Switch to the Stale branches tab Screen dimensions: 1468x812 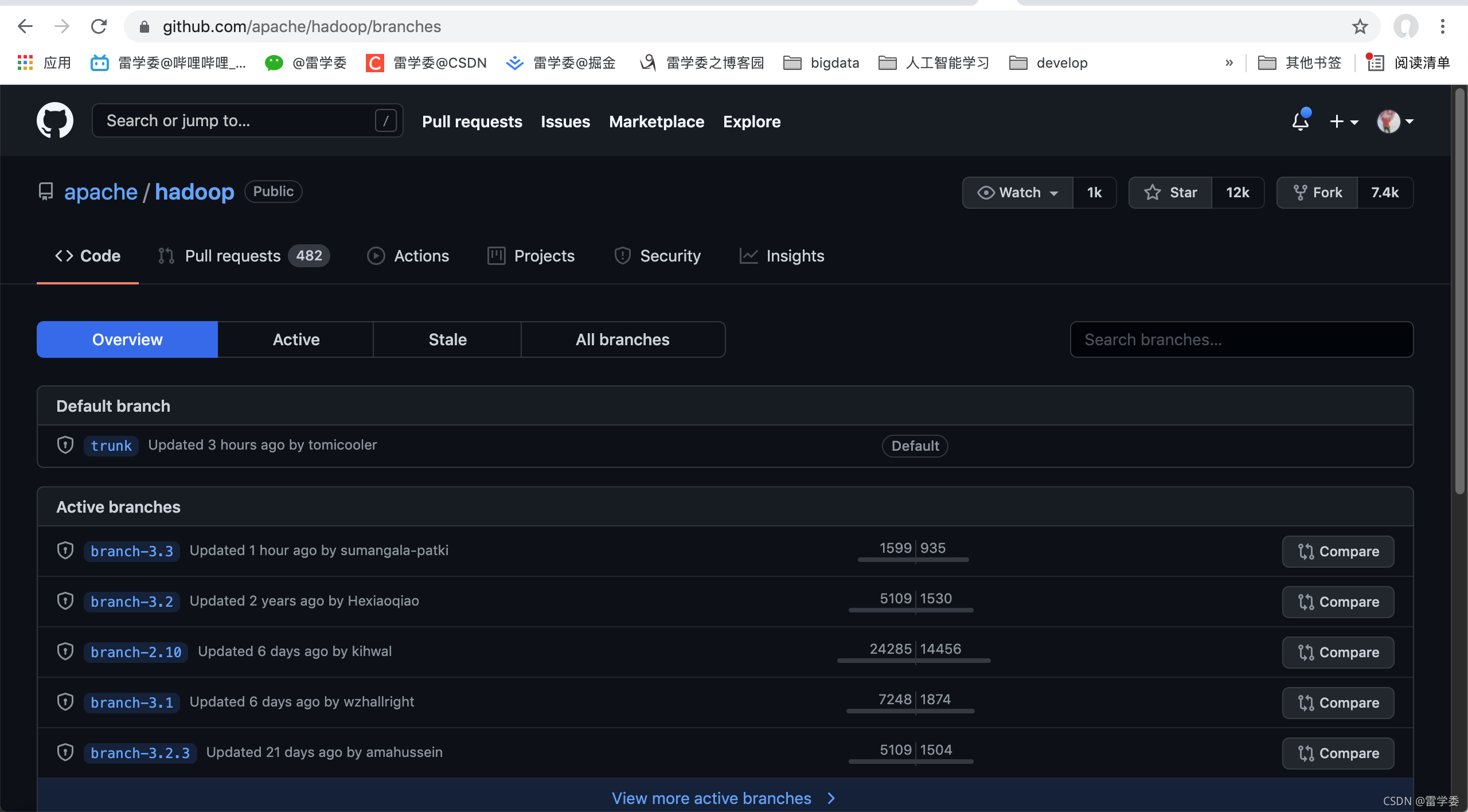(x=447, y=339)
